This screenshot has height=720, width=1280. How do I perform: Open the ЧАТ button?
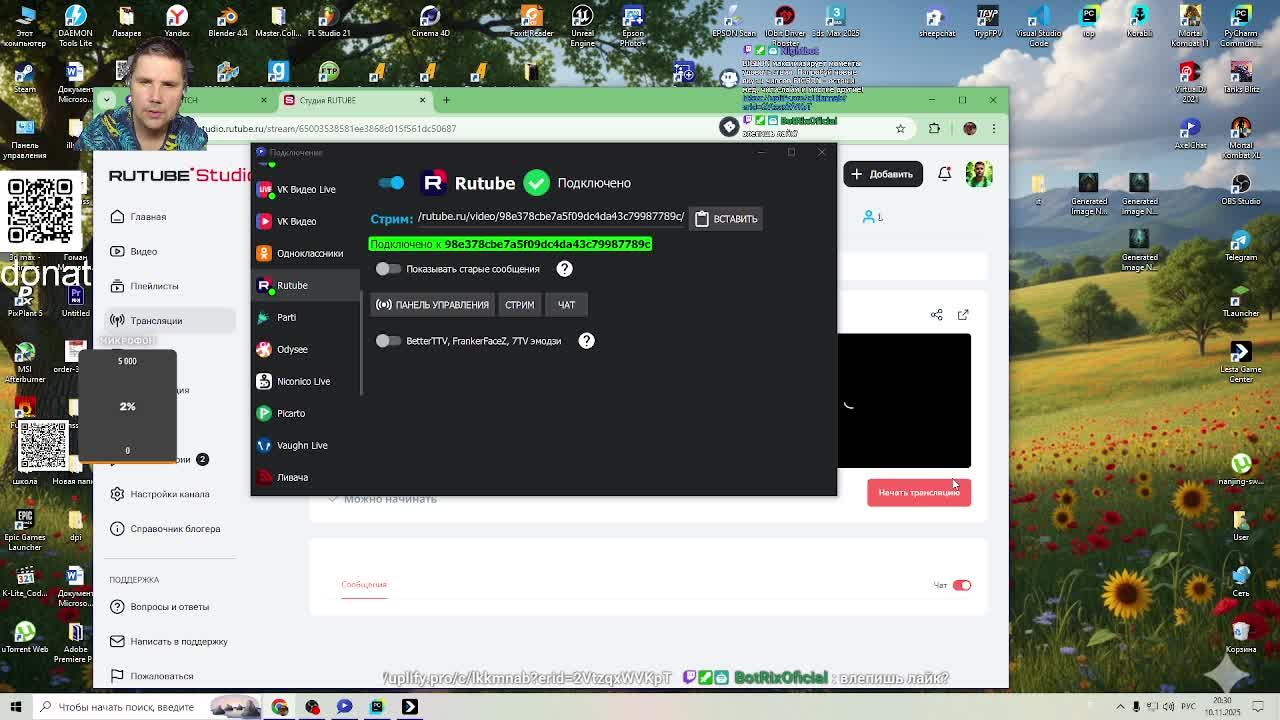pyautogui.click(x=566, y=305)
